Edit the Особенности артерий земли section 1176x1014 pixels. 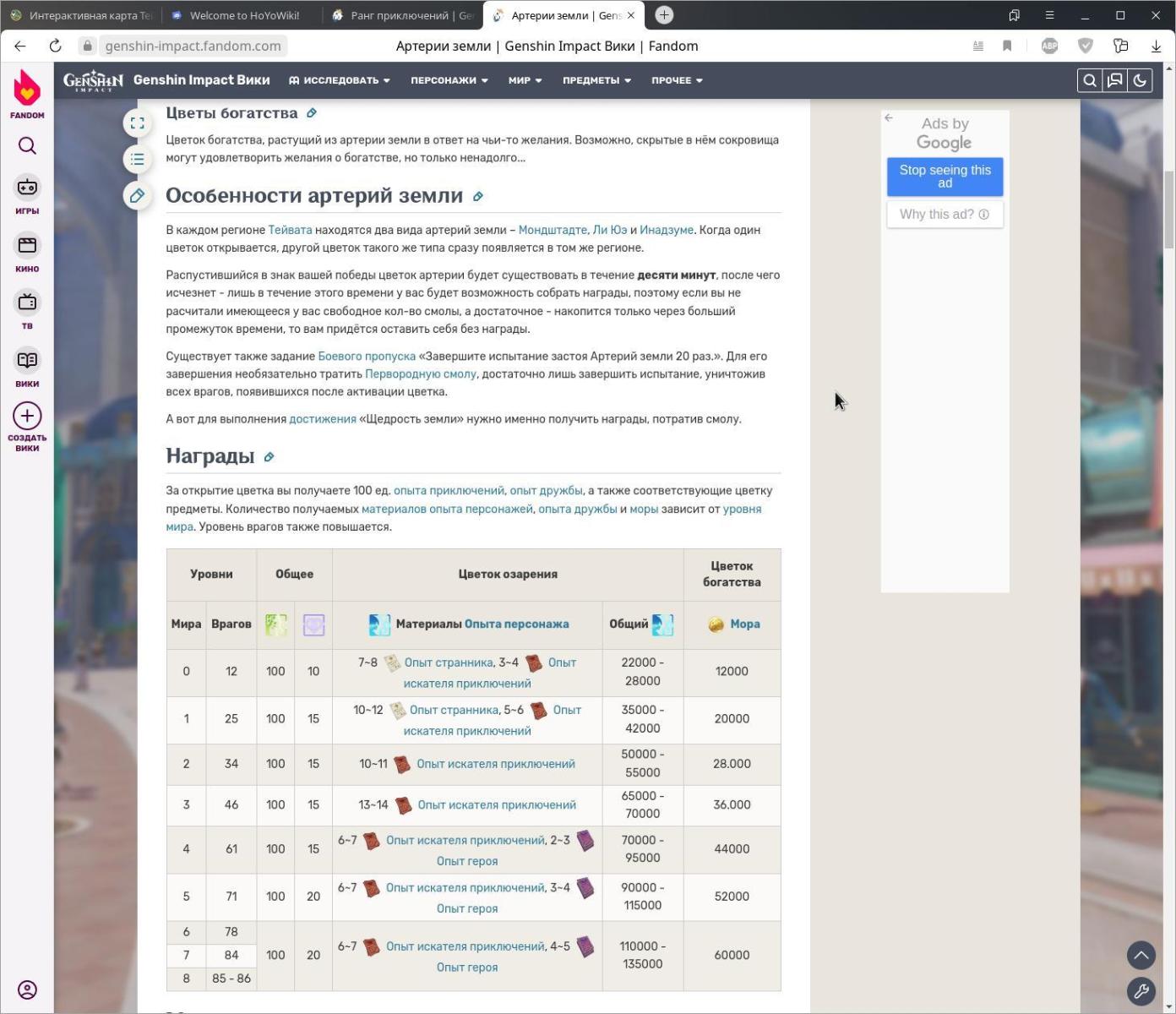coord(478,196)
